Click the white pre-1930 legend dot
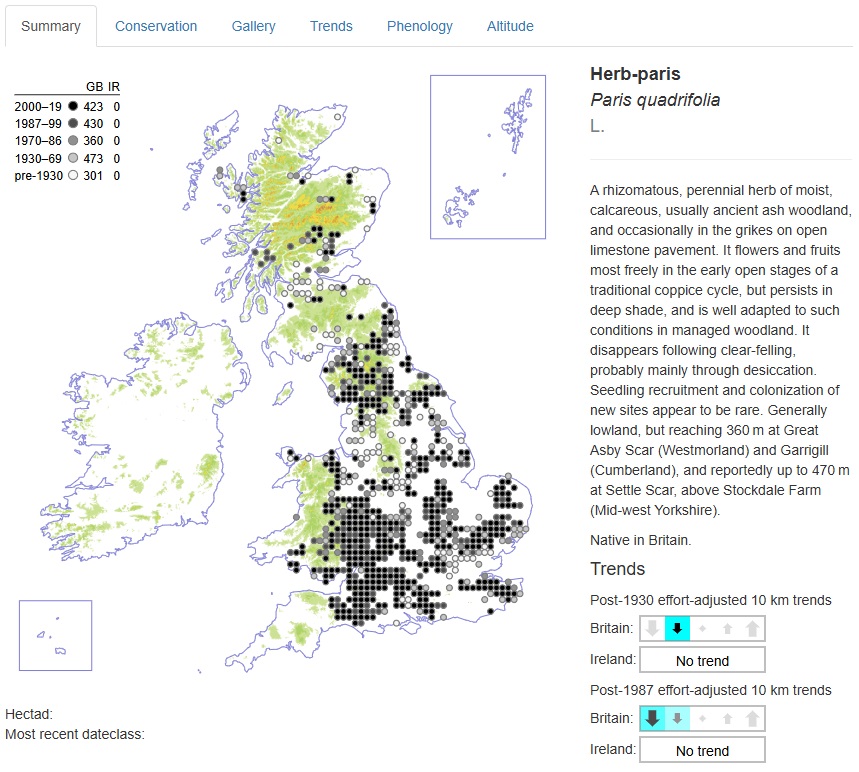 tap(73, 176)
